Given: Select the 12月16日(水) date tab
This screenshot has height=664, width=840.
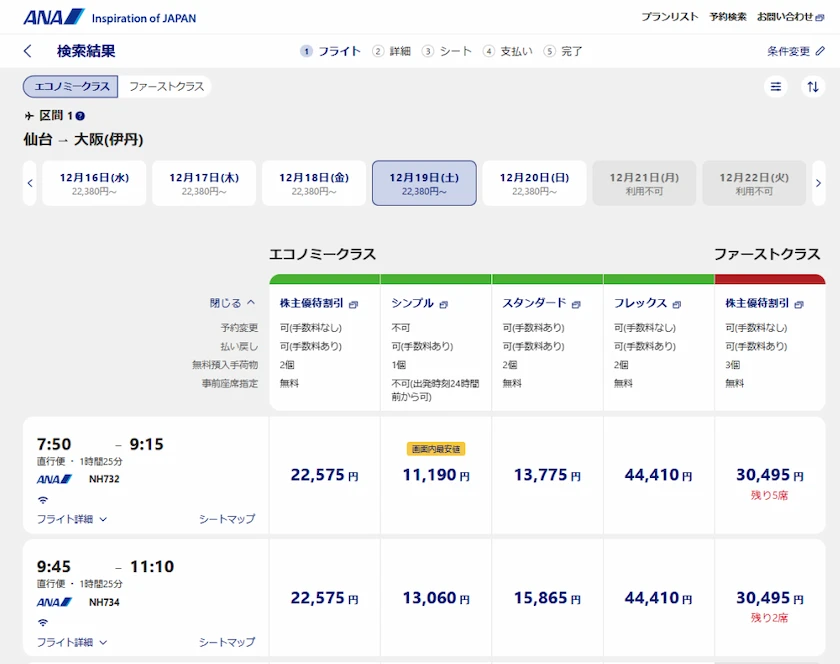Looking at the screenshot, I should pyautogui.click(x=94, y=183).
